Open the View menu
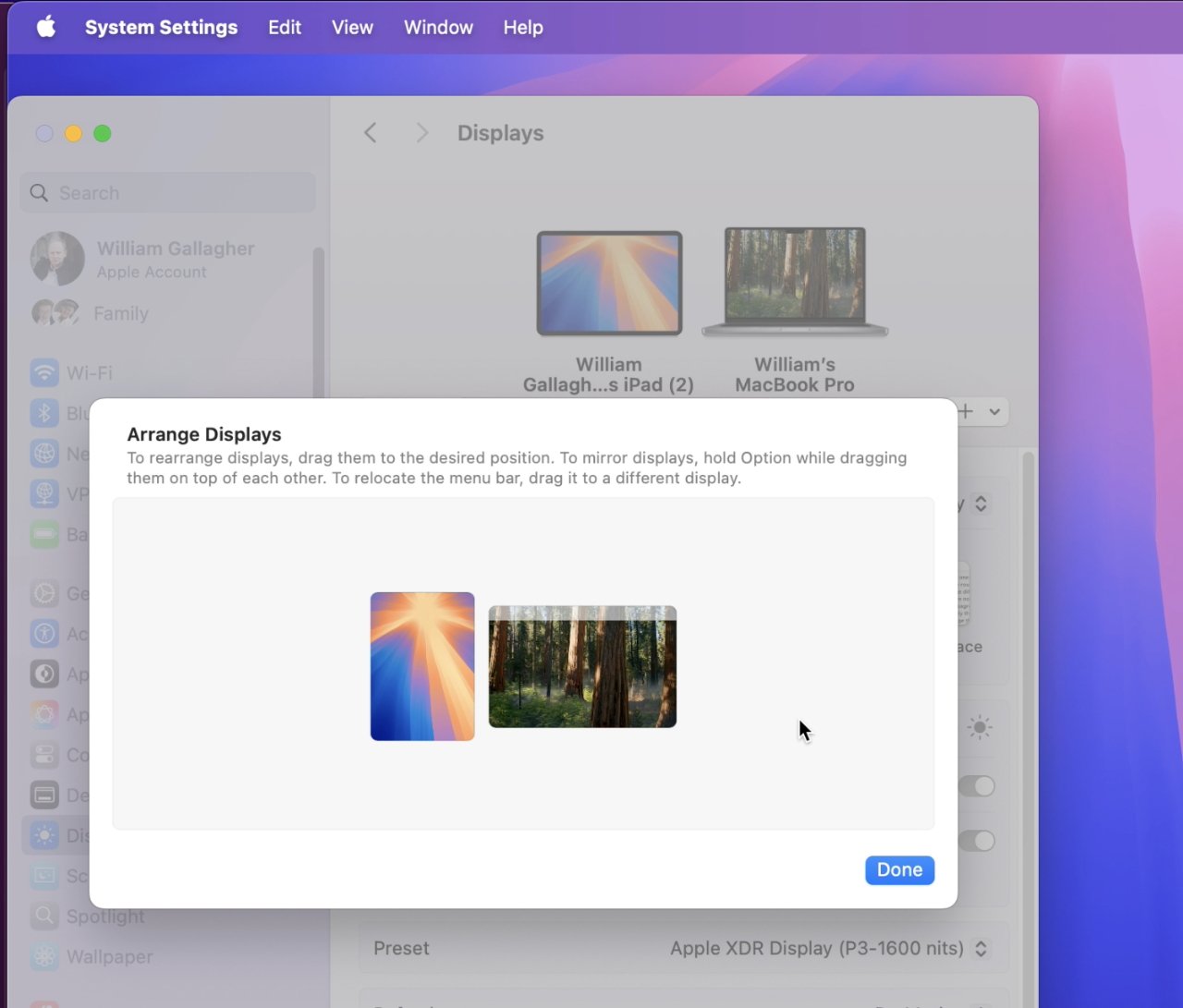The width and height of the screenshot is (1183, 1008). click(352, 28)
